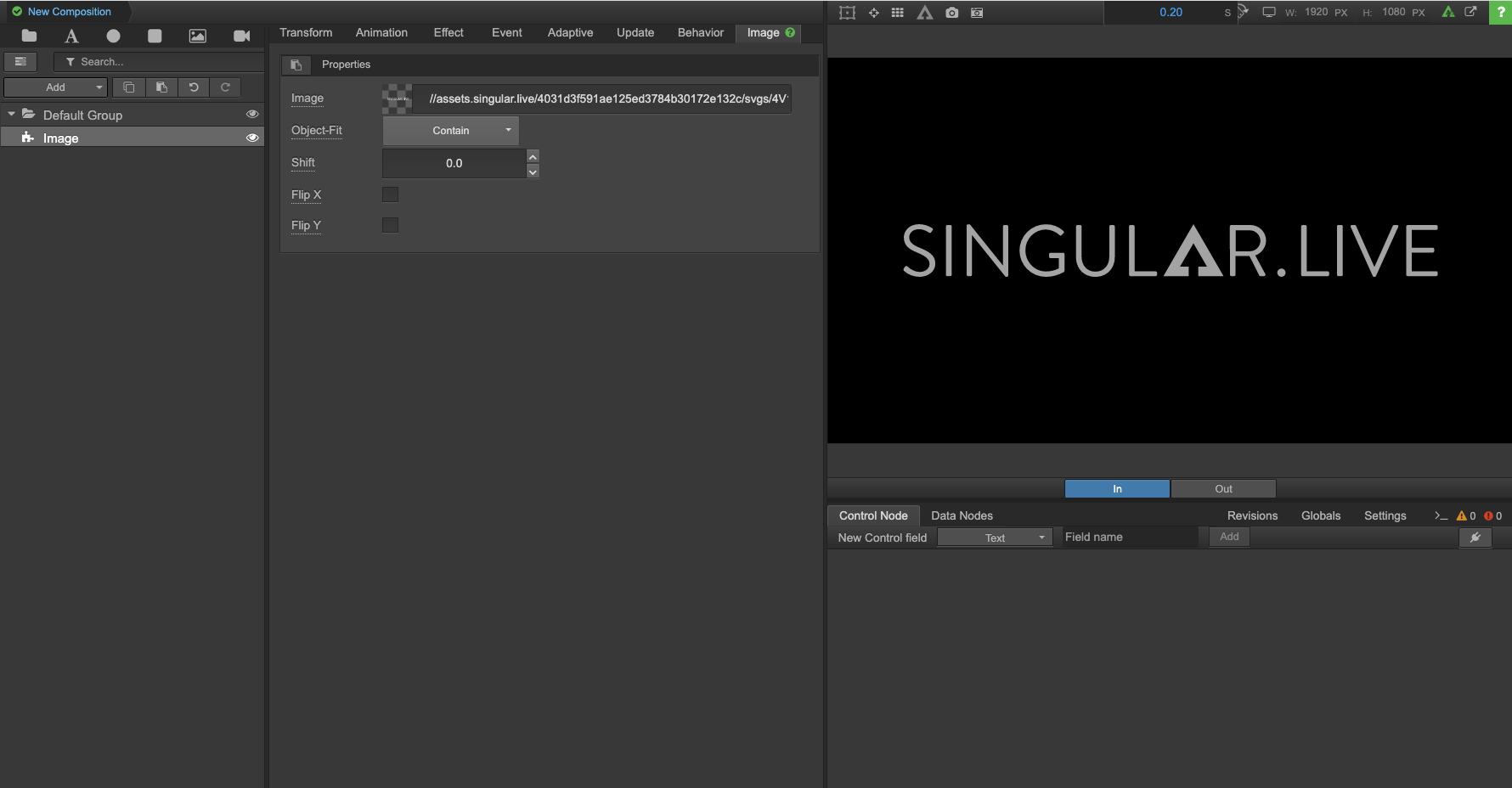This screenshot has height=788, width=1512.
Task: Open the Behavior tab
Action: tap(701, 33)
